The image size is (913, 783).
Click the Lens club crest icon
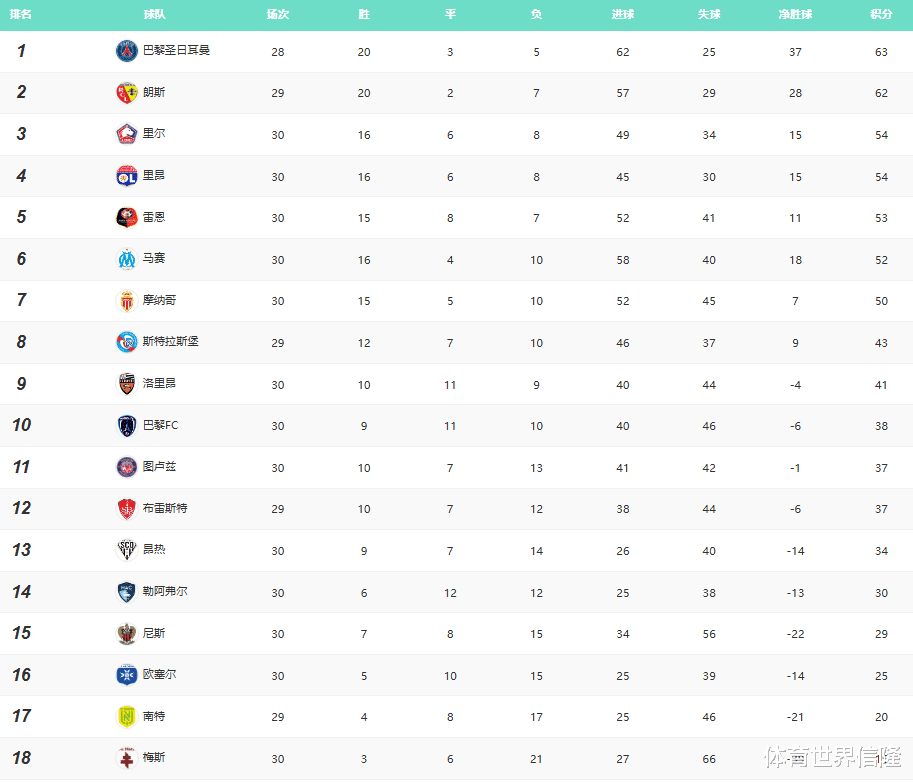(126, 93)
